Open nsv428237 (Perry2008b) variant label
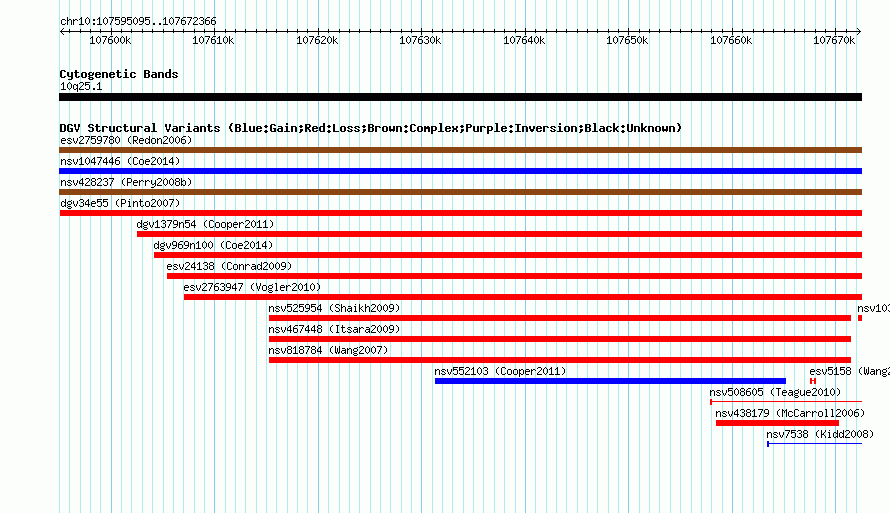 click(x=126, y=182)
